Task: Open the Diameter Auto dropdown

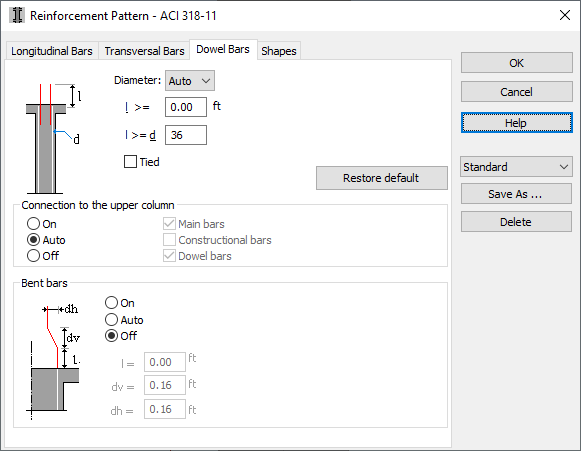Action: (x=190, y=81)
